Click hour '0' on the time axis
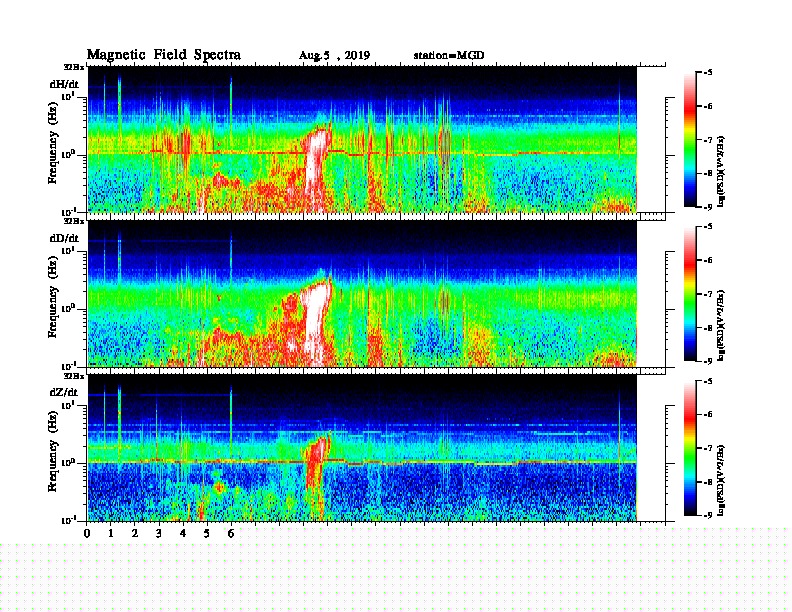Image resolution: width=792 pixels, height=612 pixels. (x=87, y=533)
